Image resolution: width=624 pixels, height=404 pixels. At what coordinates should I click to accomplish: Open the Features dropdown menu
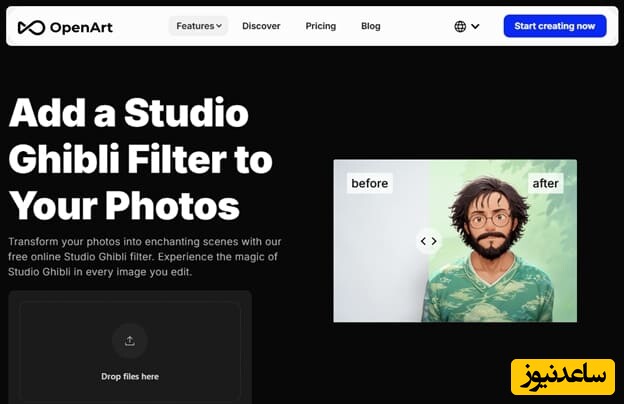tap(199, 26)
